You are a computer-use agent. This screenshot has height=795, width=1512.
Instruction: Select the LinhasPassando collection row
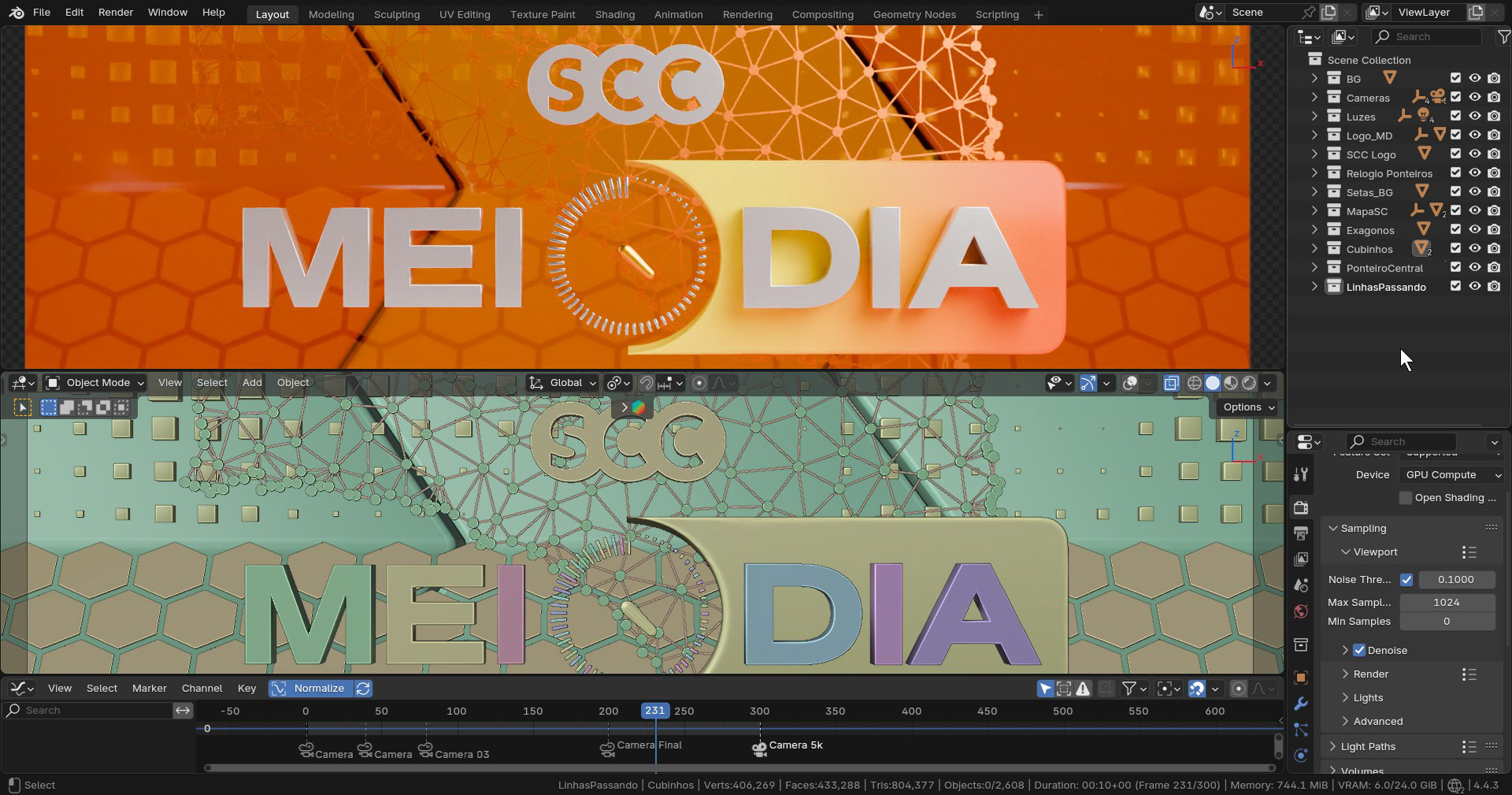(x=1386, y=287)
